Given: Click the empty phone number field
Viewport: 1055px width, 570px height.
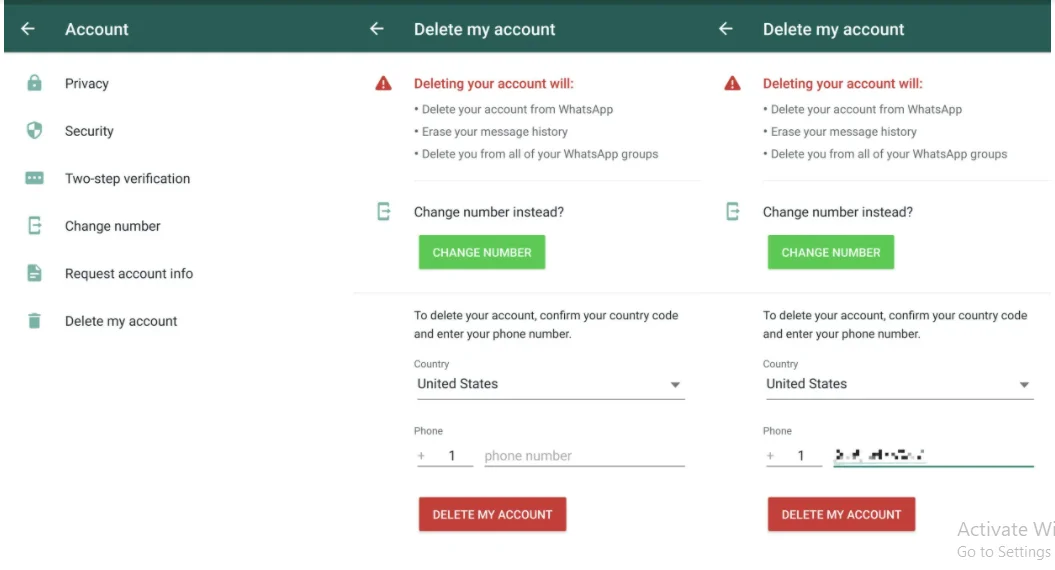Looking at the screenshot, I should coord(584,456).
